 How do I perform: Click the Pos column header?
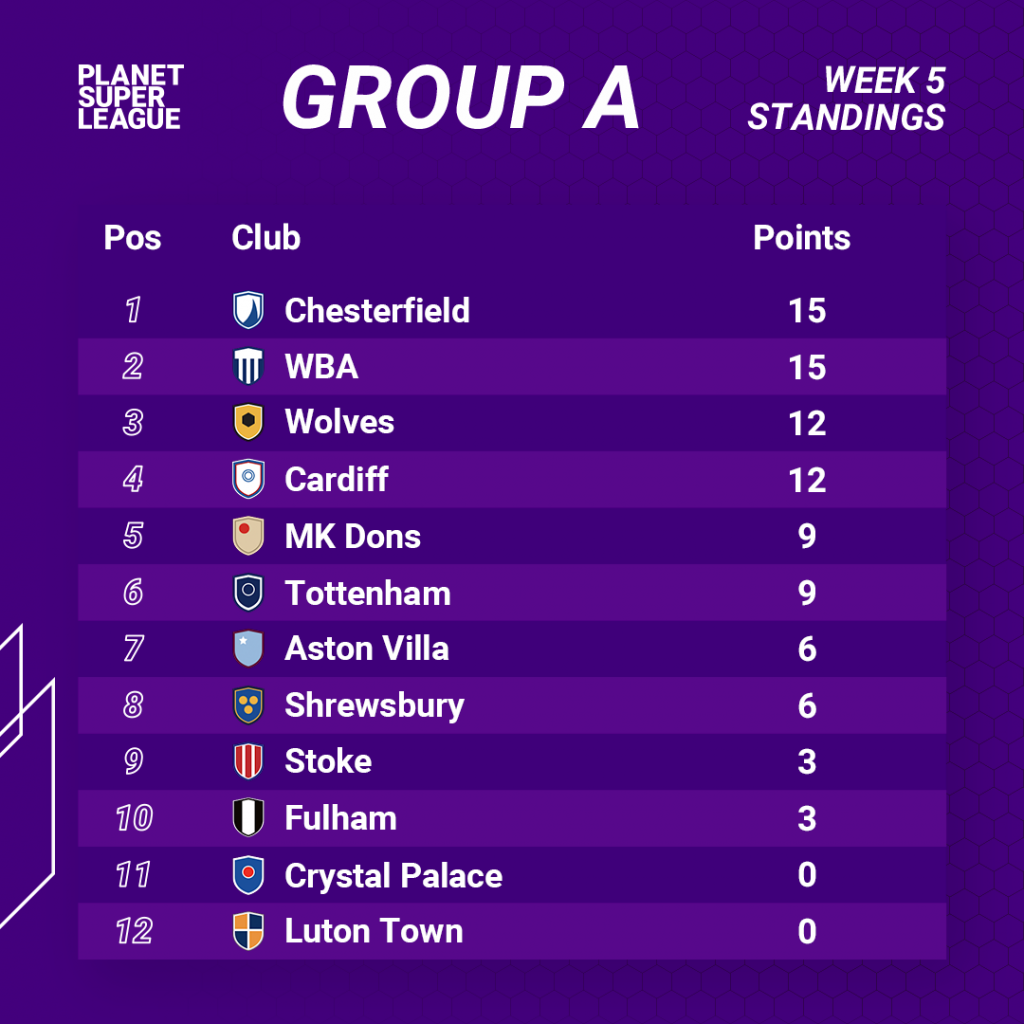click(x=133, y=237)
